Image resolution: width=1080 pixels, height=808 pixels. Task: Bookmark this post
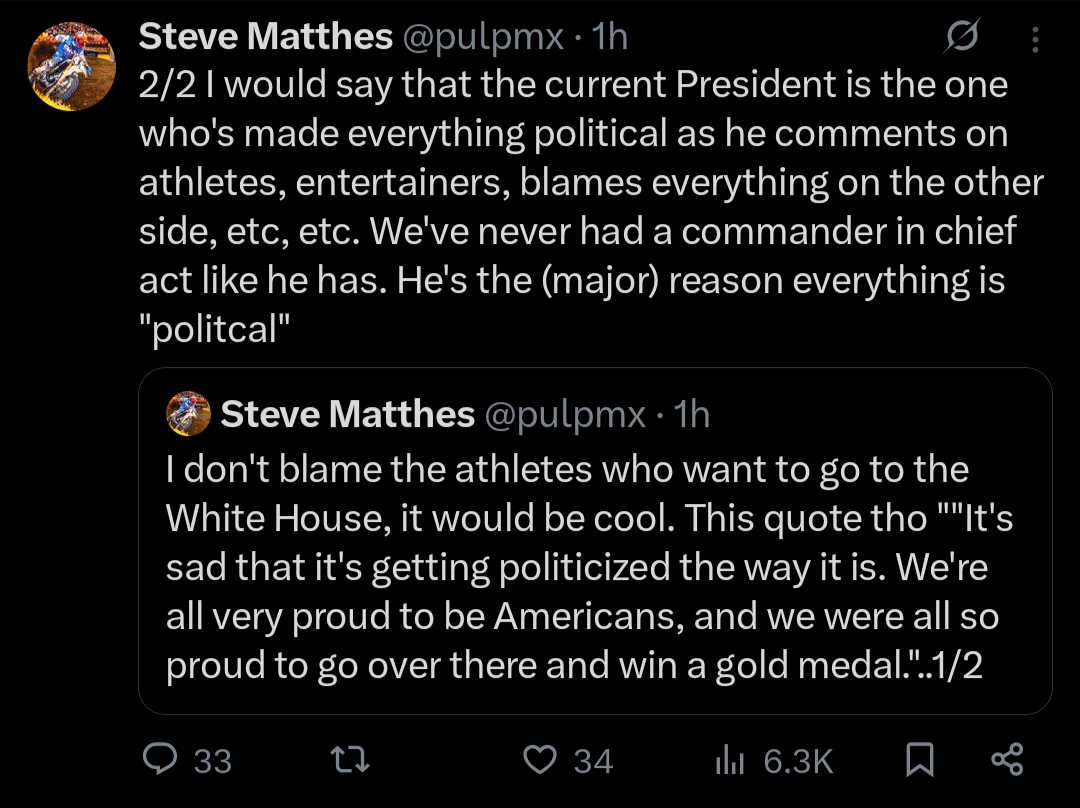(x=919, y=760)
